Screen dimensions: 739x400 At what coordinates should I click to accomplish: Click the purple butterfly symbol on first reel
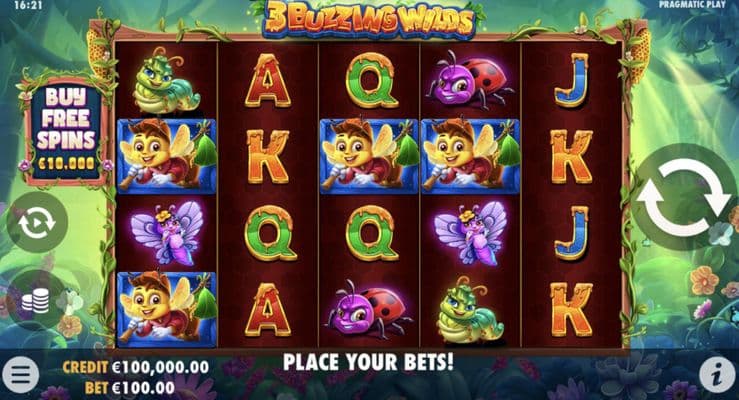pos(166,232)
